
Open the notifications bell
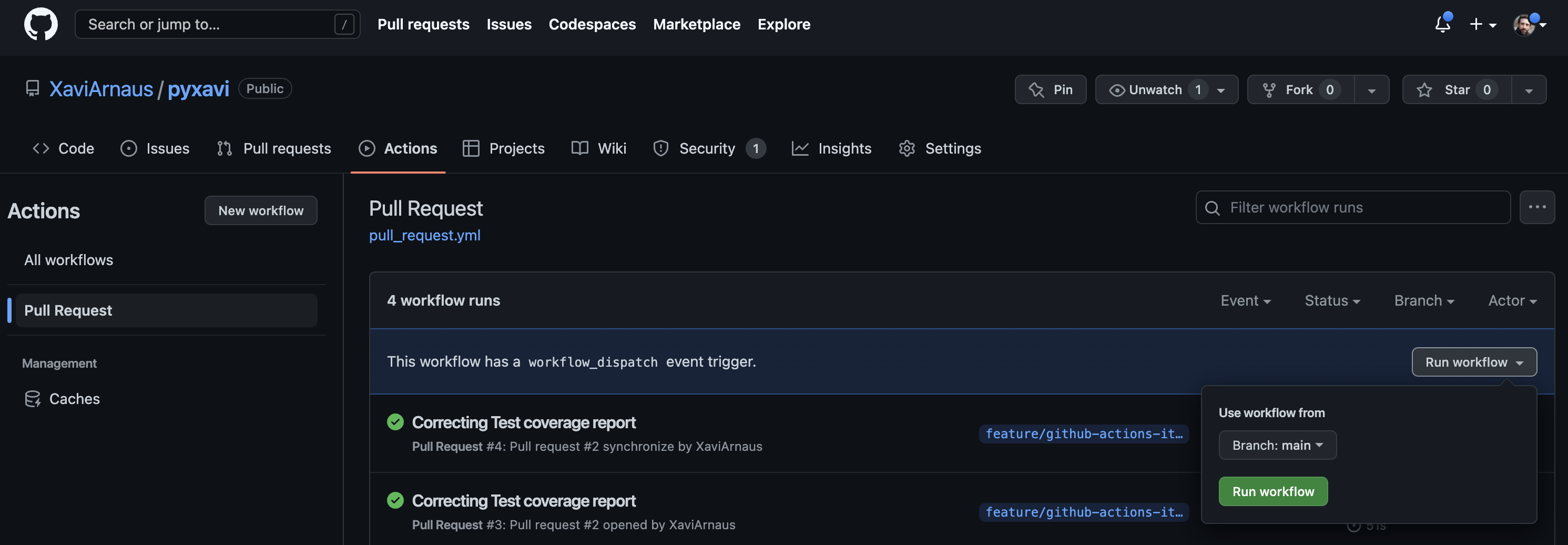(x=1442, y=24)
